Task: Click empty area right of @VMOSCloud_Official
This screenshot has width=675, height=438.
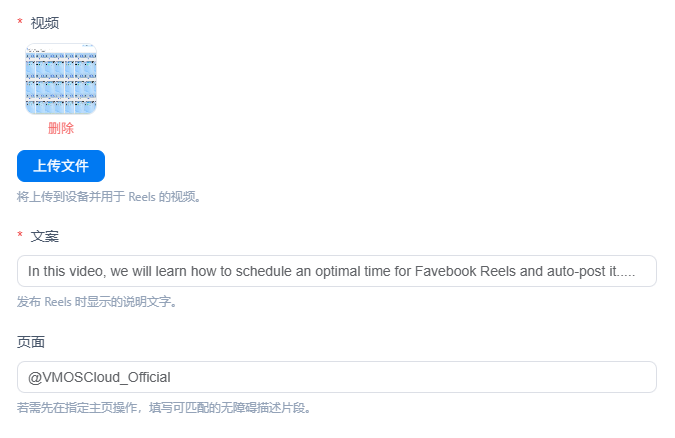Action: 413,377
